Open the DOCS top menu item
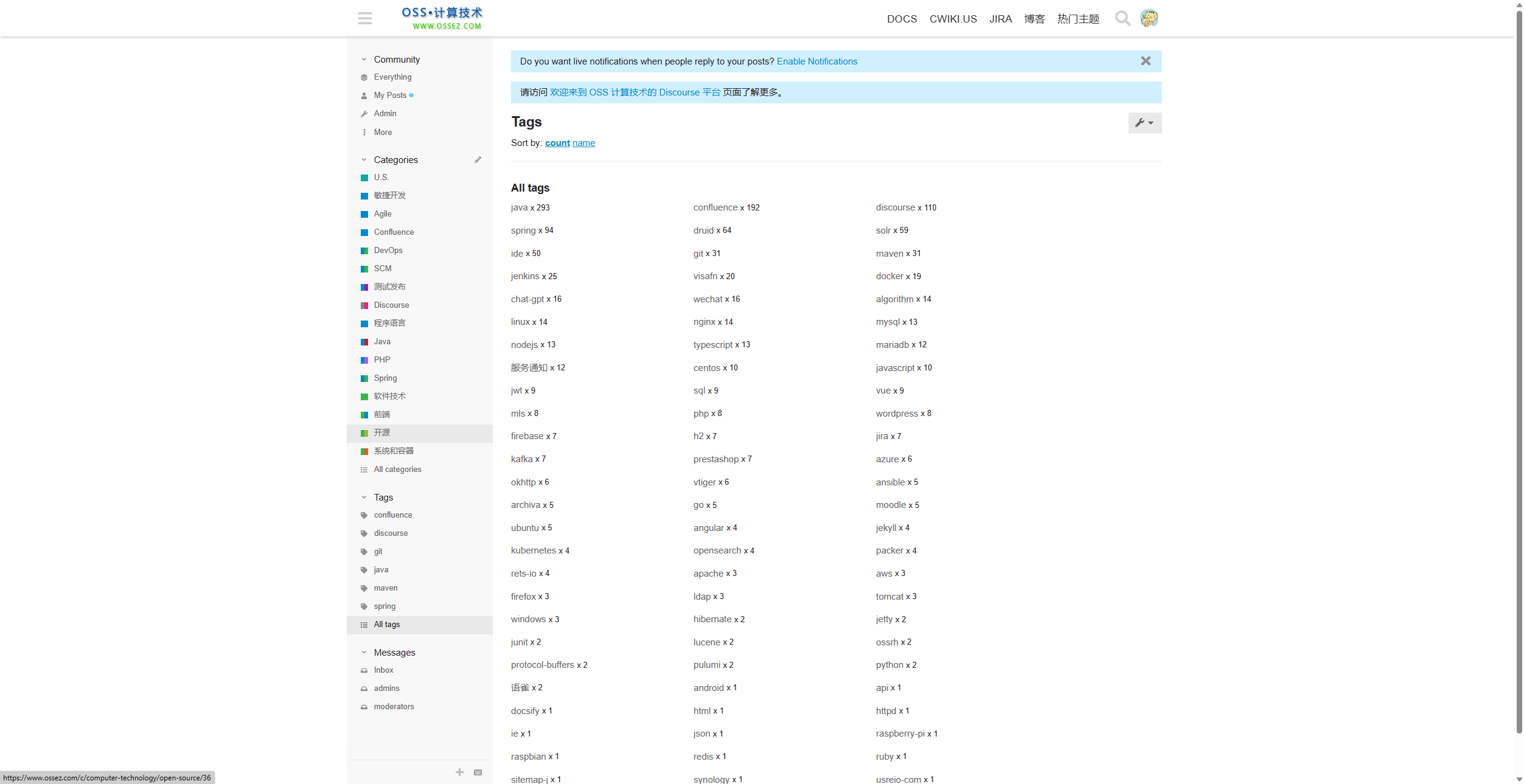This screenshot has height=784, width=1524. coord(902,19)
